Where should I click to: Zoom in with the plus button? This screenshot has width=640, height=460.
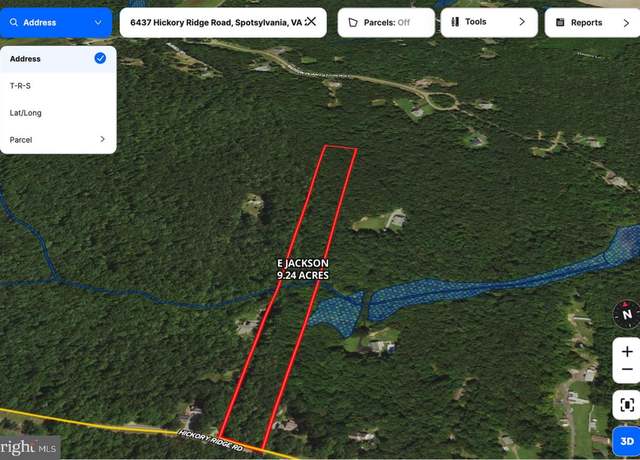click(627, 351)
